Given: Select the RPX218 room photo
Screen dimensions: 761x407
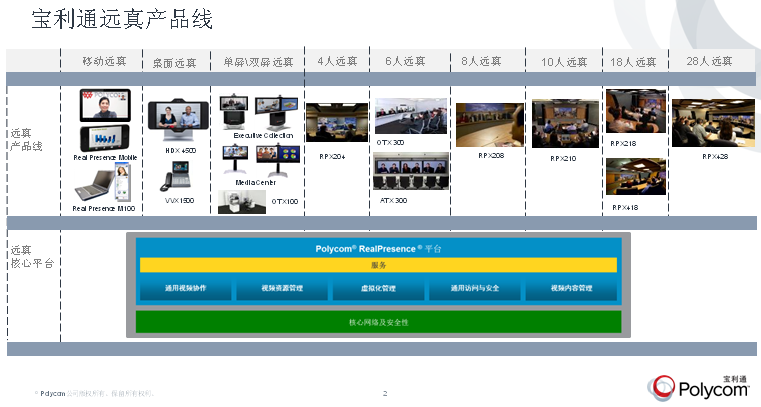Looking at the screenshot, I should 636,111.
